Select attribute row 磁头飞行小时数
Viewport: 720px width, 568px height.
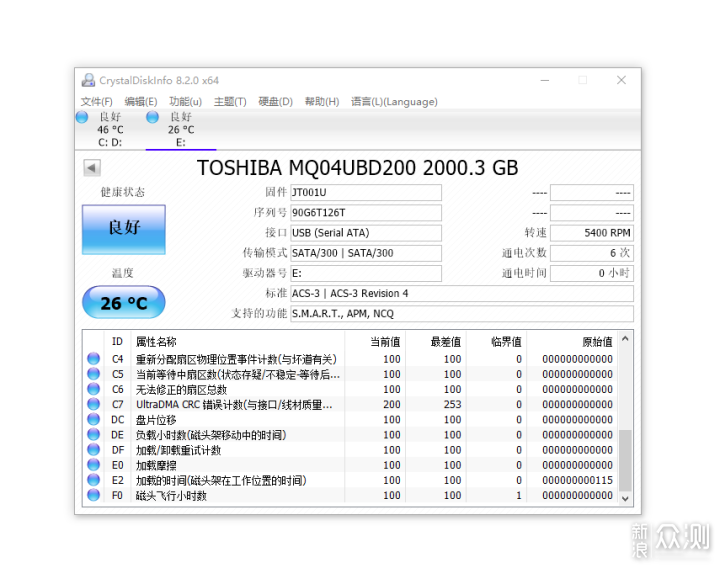(351, 495)
